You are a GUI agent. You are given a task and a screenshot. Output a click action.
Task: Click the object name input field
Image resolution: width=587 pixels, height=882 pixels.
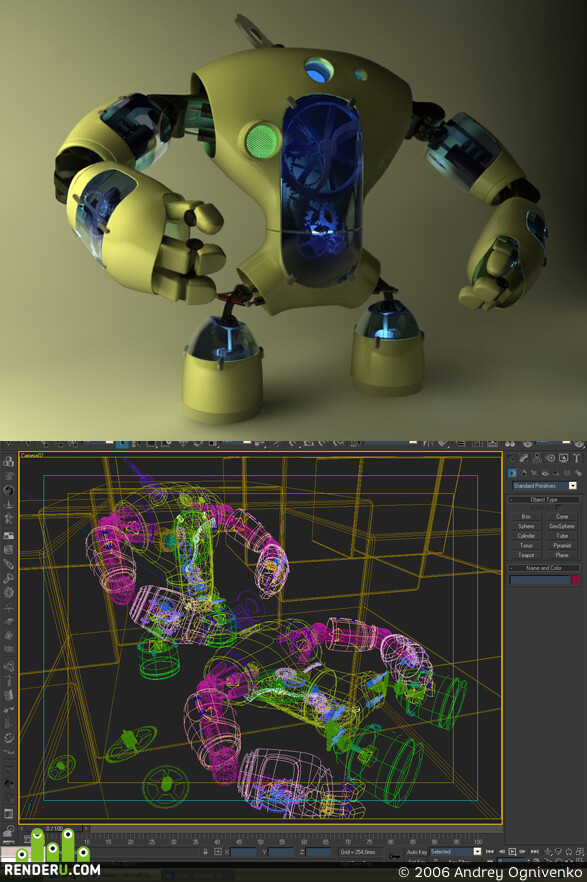click(x=540, y=580)
